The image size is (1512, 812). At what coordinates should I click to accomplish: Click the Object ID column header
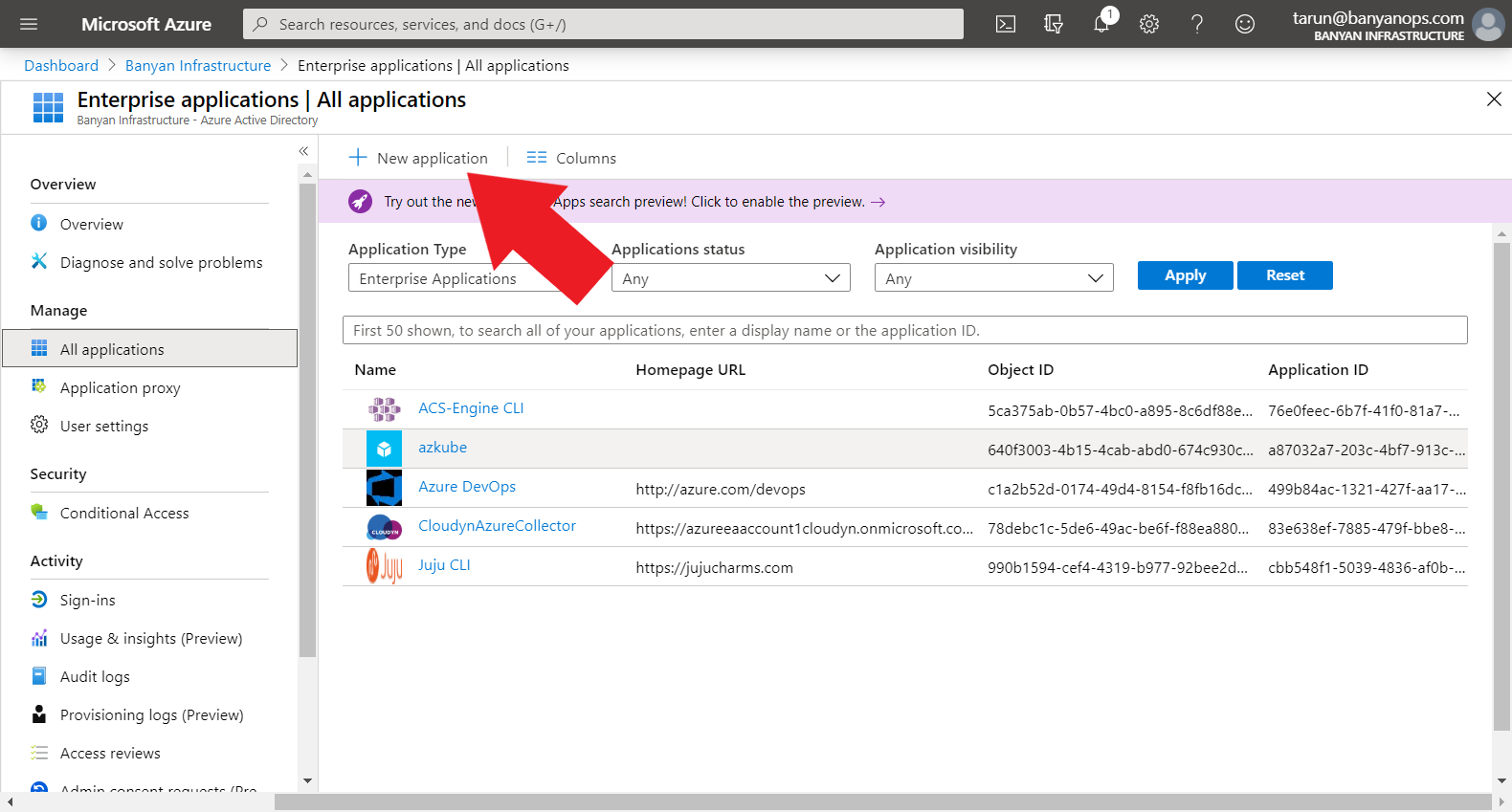pyautogui.click(x=1020, y=369)
